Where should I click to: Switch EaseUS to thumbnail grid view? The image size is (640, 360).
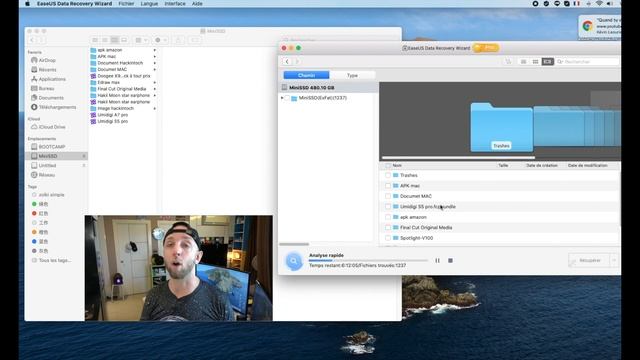tap(535, 62)
